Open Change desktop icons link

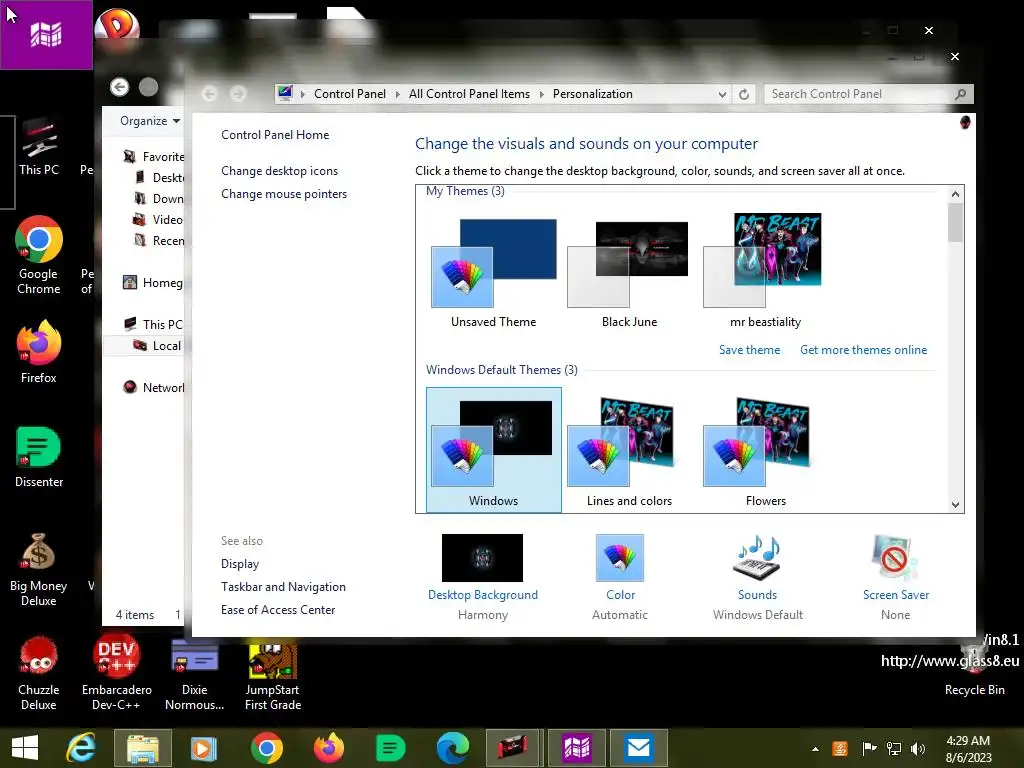[280, 170]
